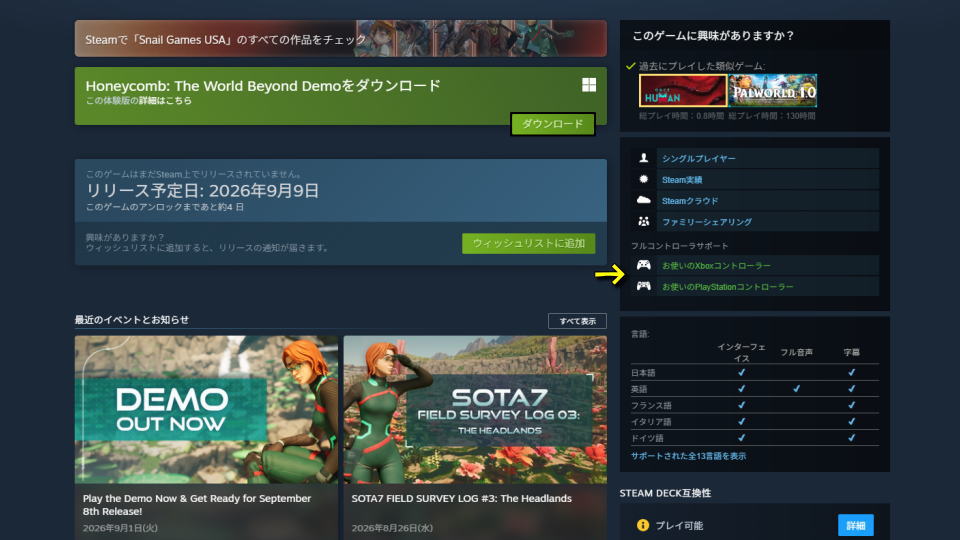Open Snail Games USA all titles banner

340,39
